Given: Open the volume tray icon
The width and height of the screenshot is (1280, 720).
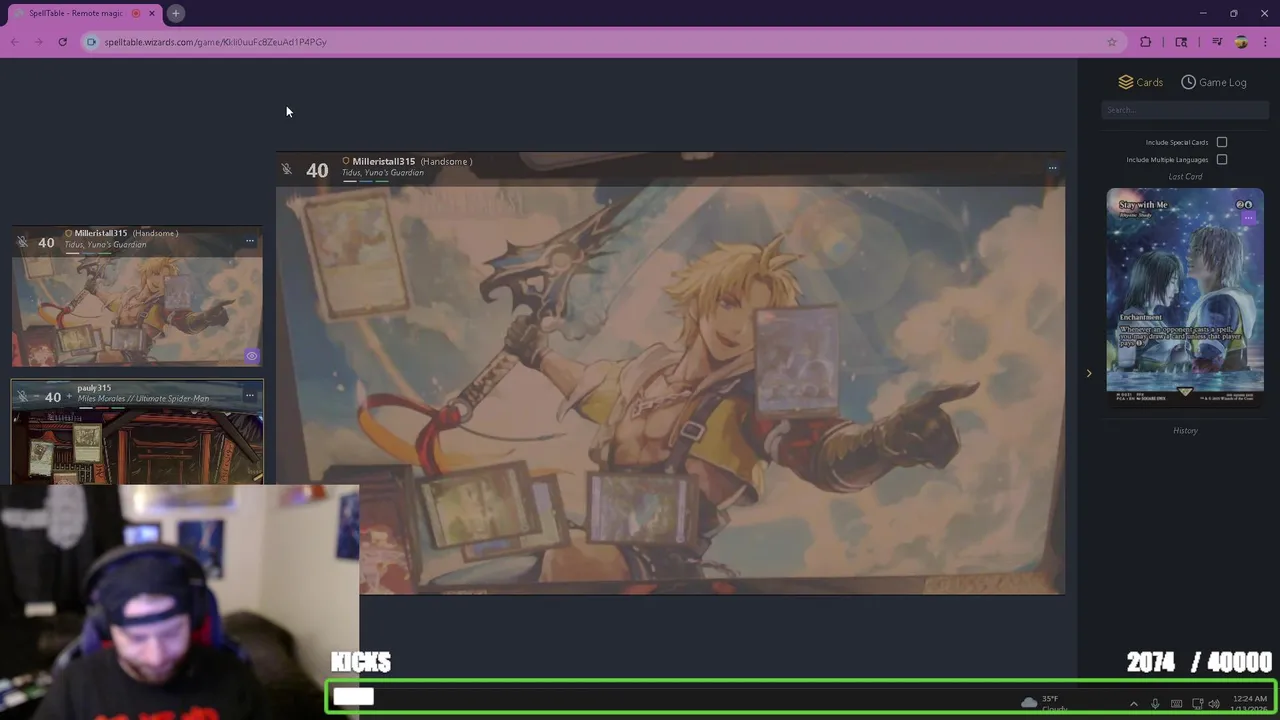Looking at the screenshot, I should coord(1214,704).
